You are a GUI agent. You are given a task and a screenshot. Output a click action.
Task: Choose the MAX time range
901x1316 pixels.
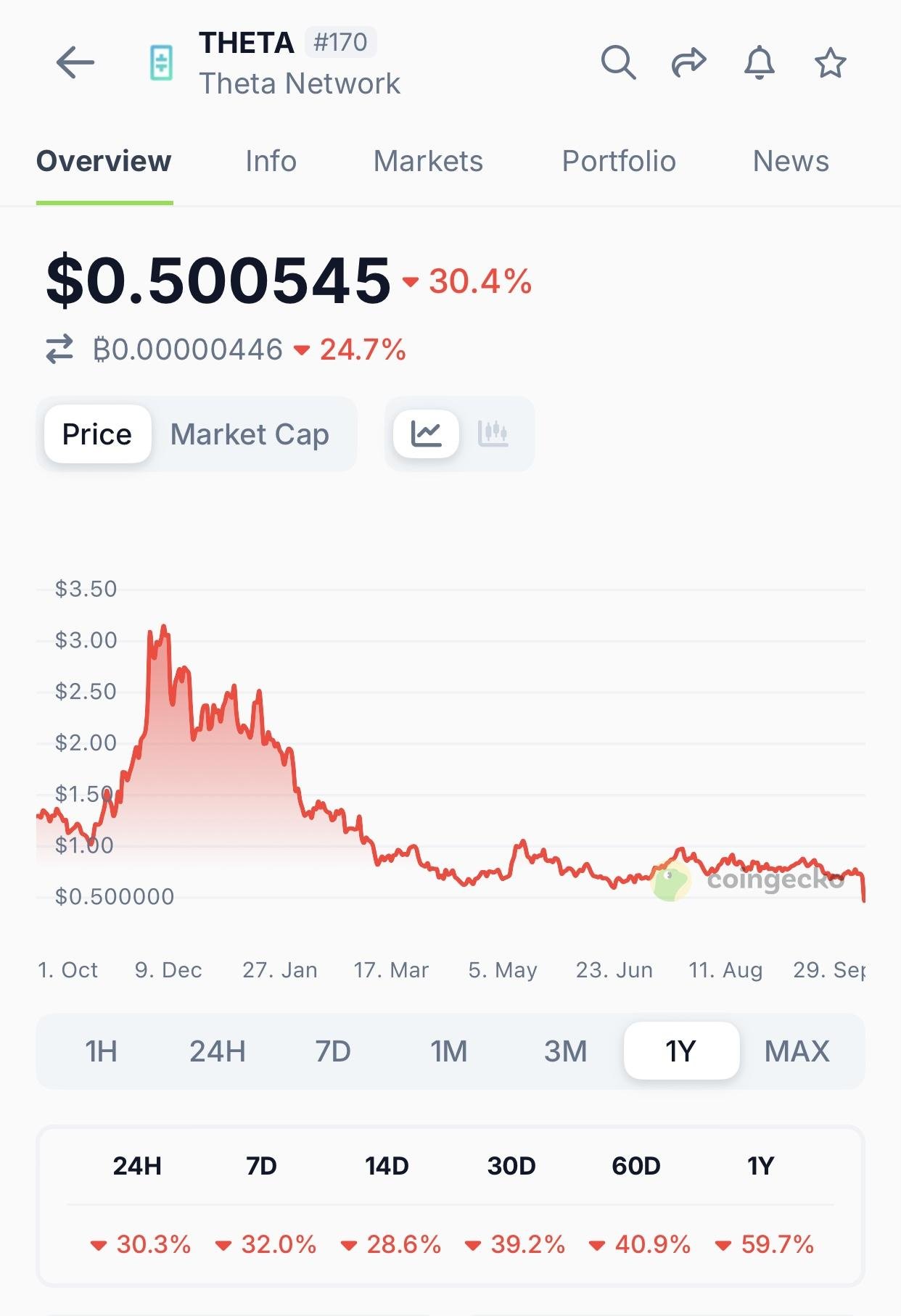[797, 1051]
